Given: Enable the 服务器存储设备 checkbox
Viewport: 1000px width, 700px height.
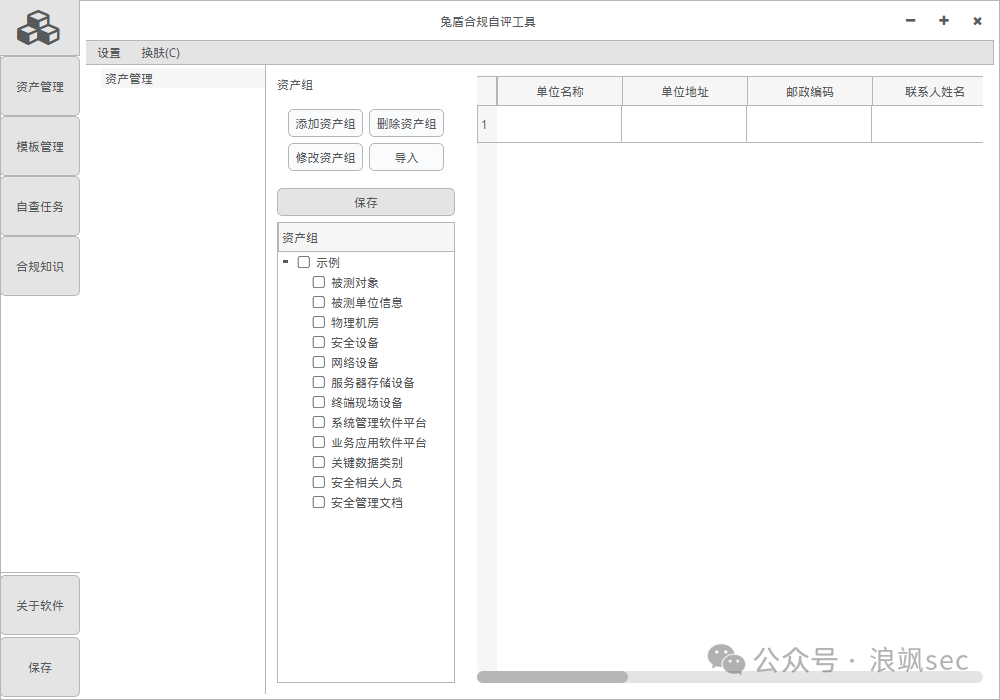Looking at the screenshot, I should 319,382.
